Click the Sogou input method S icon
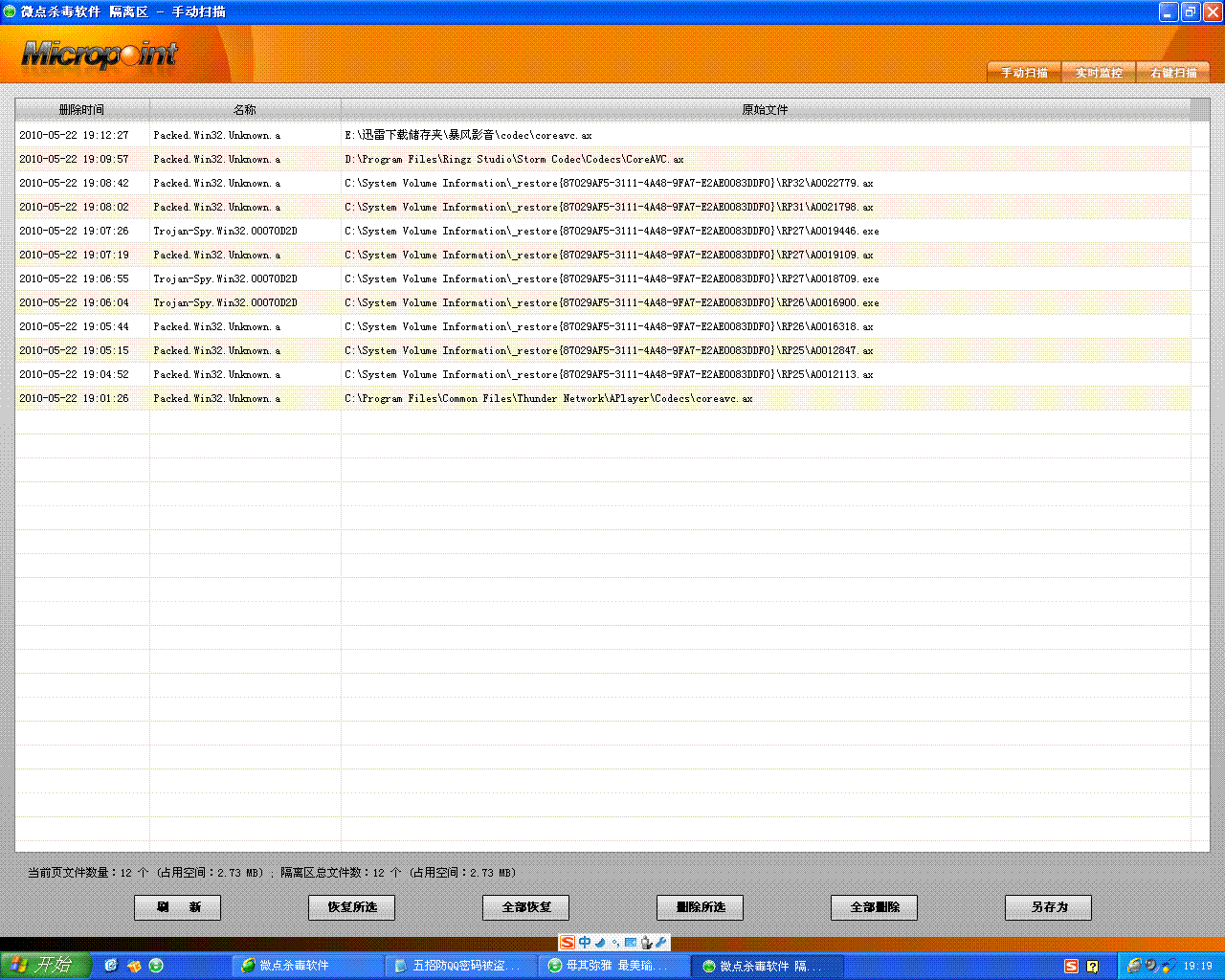Screen dimensions: 1225x980 568,943
